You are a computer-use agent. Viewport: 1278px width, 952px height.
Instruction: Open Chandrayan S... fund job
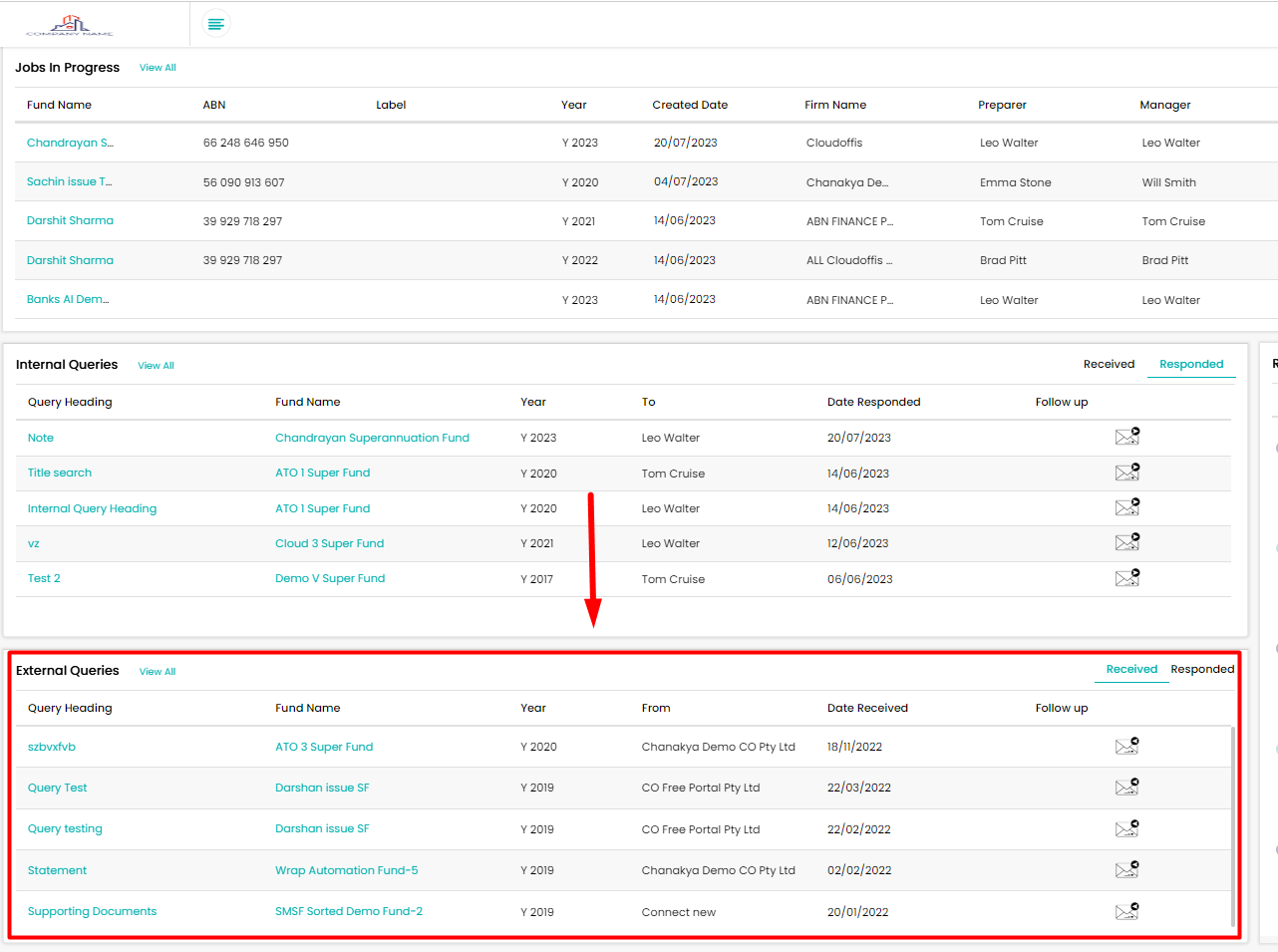(70, 143)
